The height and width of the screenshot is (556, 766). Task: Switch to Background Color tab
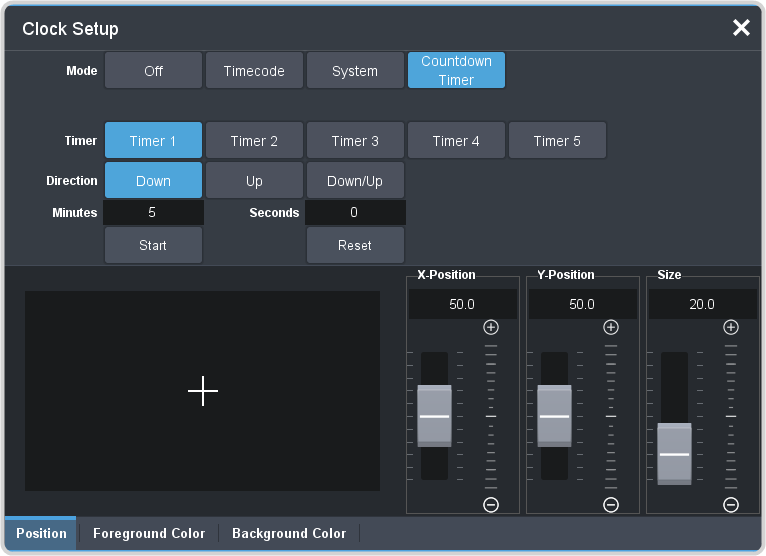coord(289,533)
